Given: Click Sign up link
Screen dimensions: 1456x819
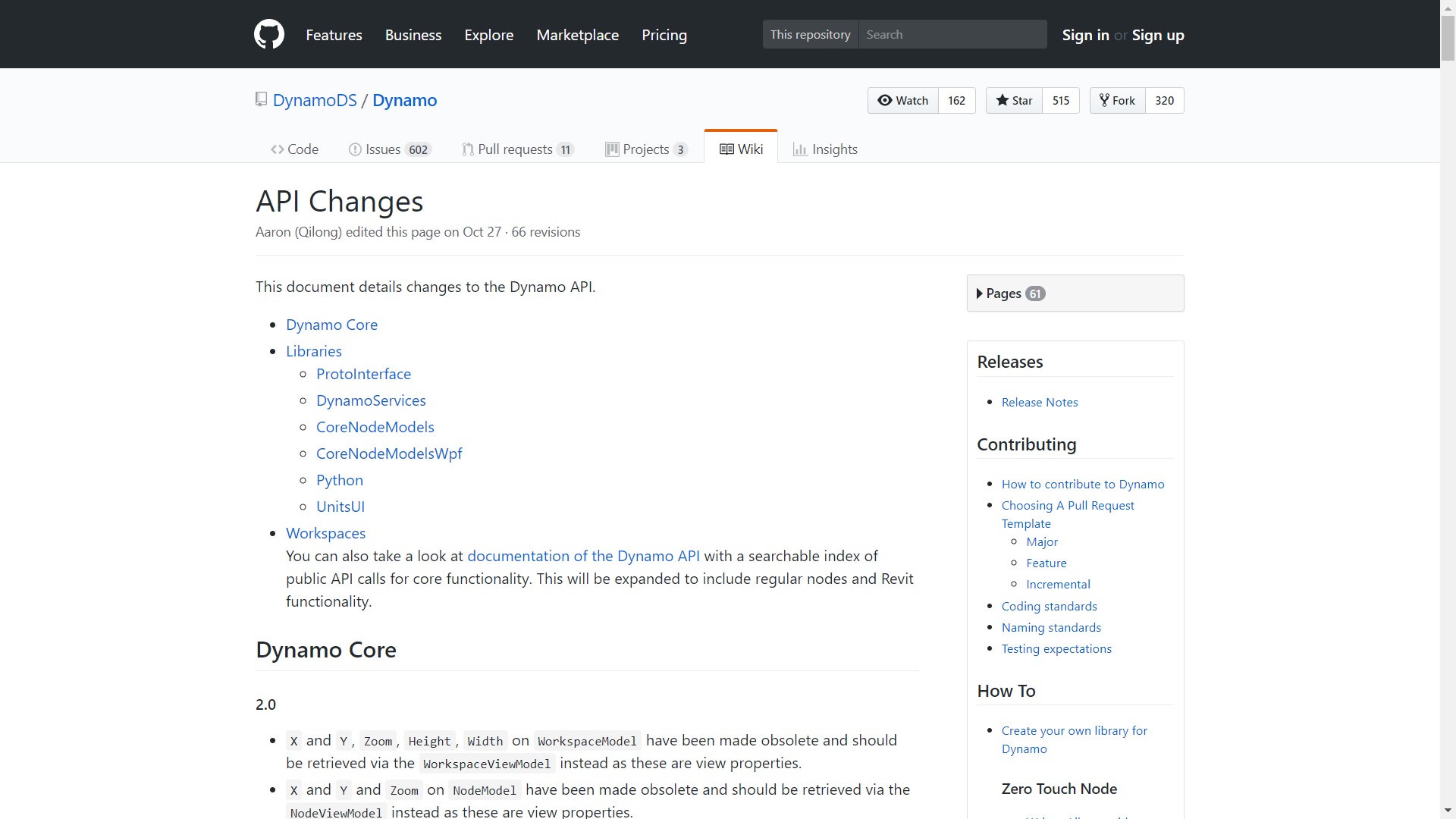Looking at the screenshot, I should pos(1158,35).
